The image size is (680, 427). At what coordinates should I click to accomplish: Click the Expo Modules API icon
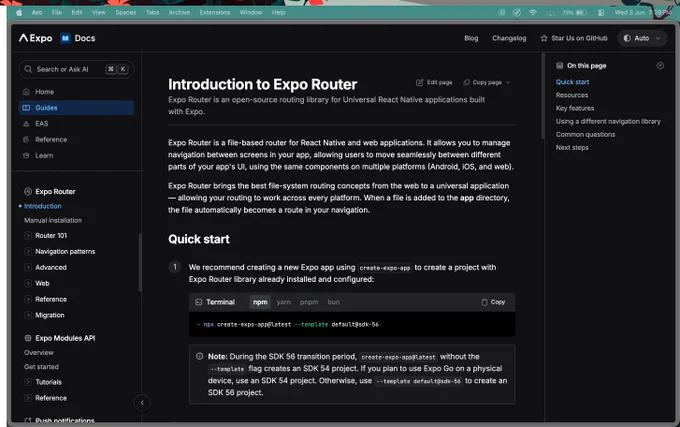pyautogui.click(x=28, y=338)
